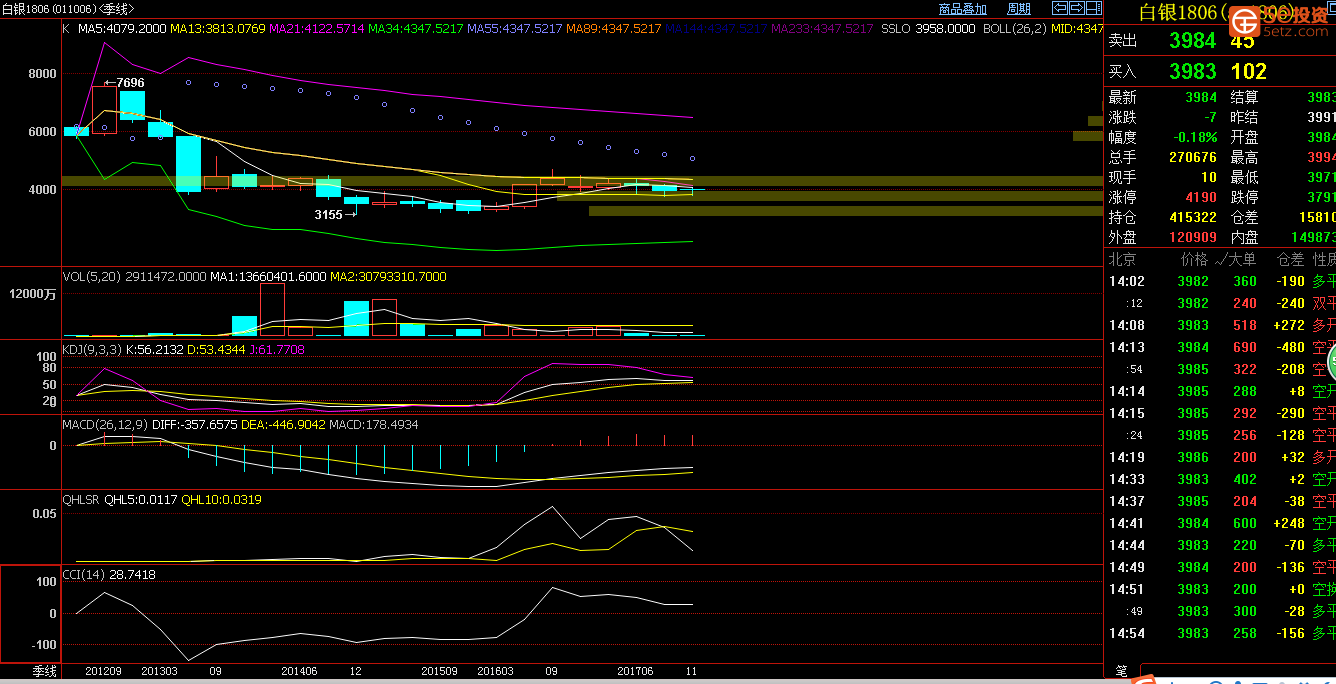Click the MACD(26,12,9) indicator label
The height and width of the screenshot is (684, 1336).
105,424
